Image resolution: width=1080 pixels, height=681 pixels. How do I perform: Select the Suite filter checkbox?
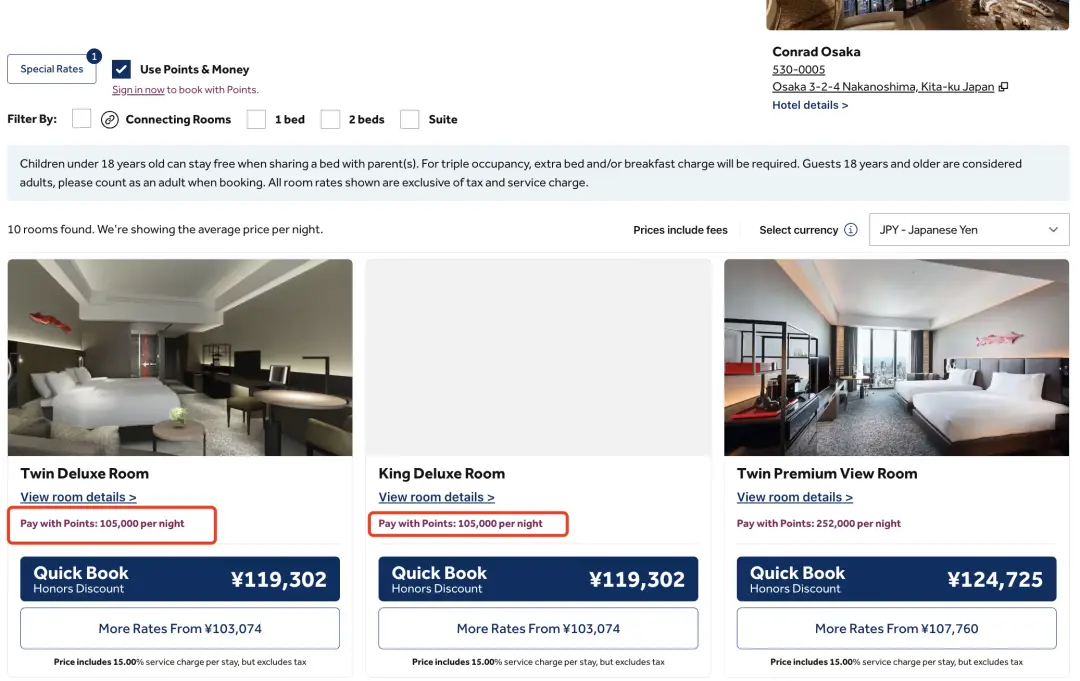click(x=410, y=120)
